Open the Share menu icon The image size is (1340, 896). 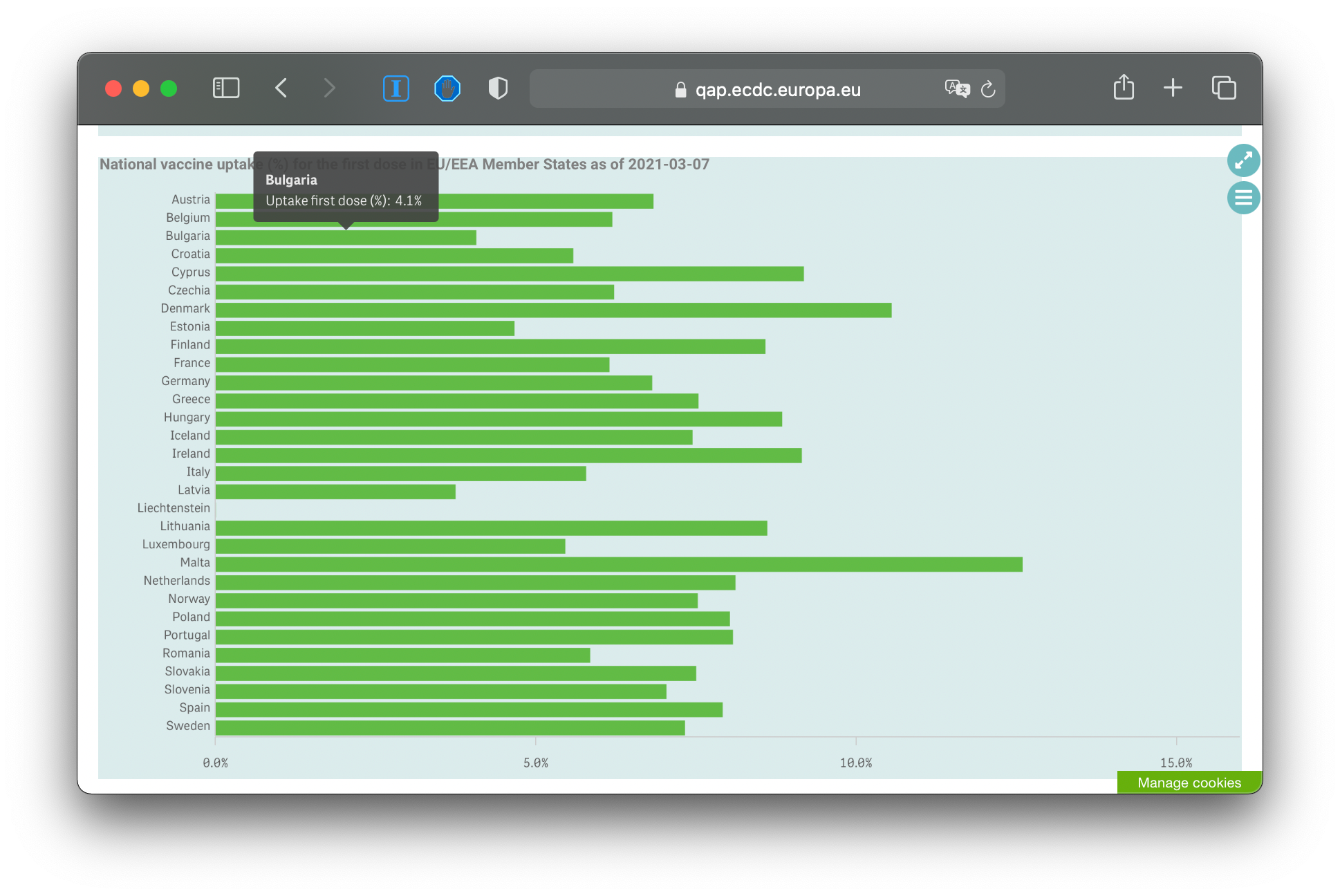[1124, 88]
